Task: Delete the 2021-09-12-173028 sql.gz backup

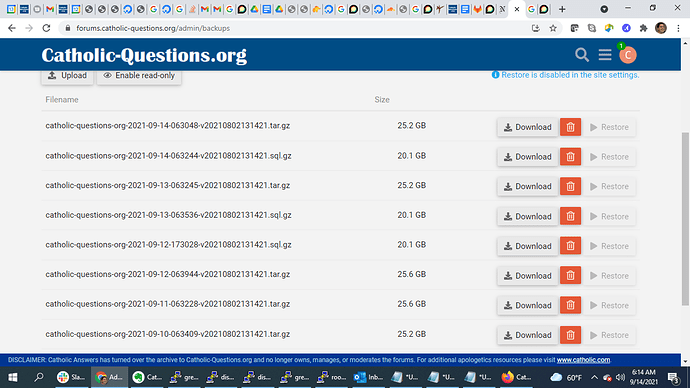Action: tap(570, 246)
